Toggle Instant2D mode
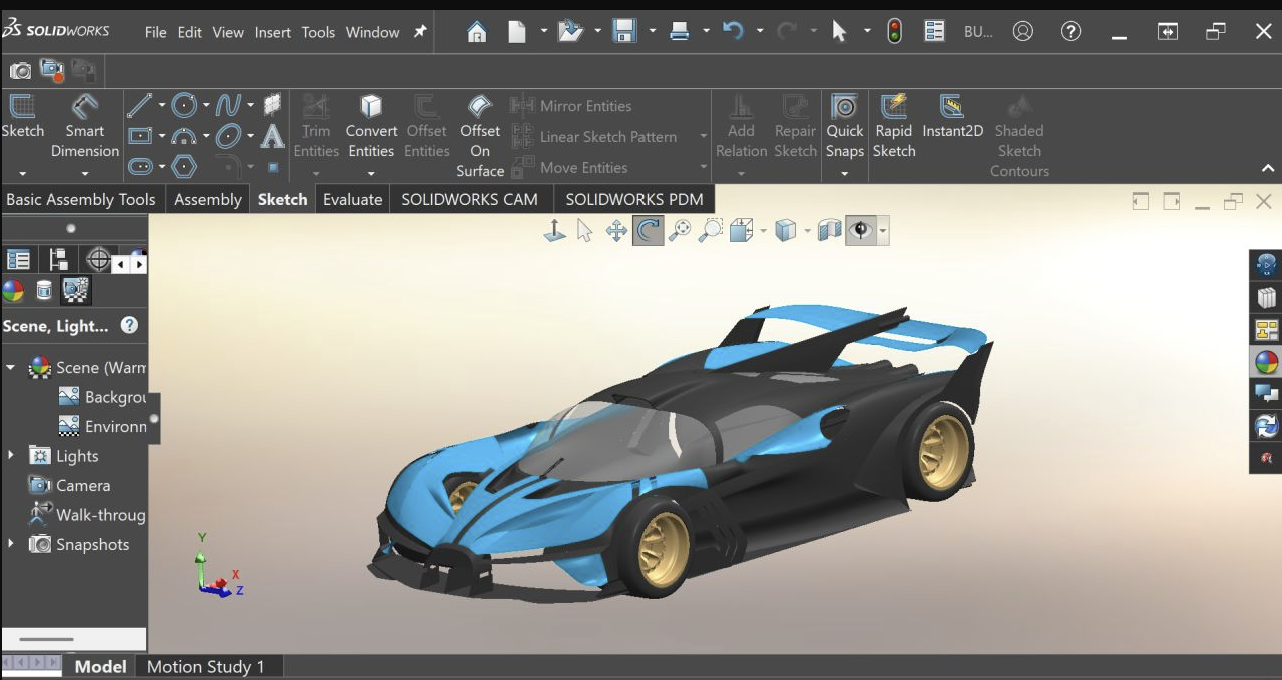The height and width of the screenshot is (680, 1282). click(x=952, y=117)
